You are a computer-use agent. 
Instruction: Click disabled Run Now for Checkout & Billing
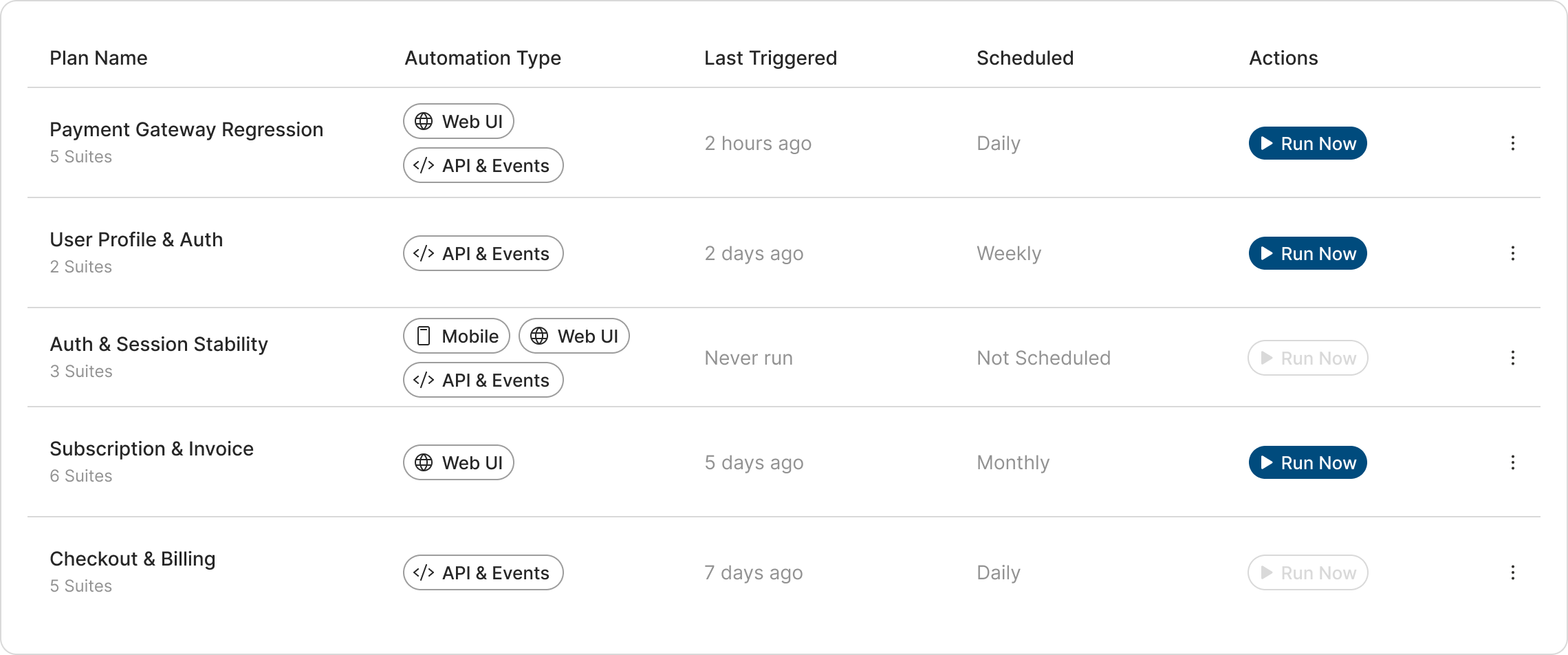(x=1307, y=572)
